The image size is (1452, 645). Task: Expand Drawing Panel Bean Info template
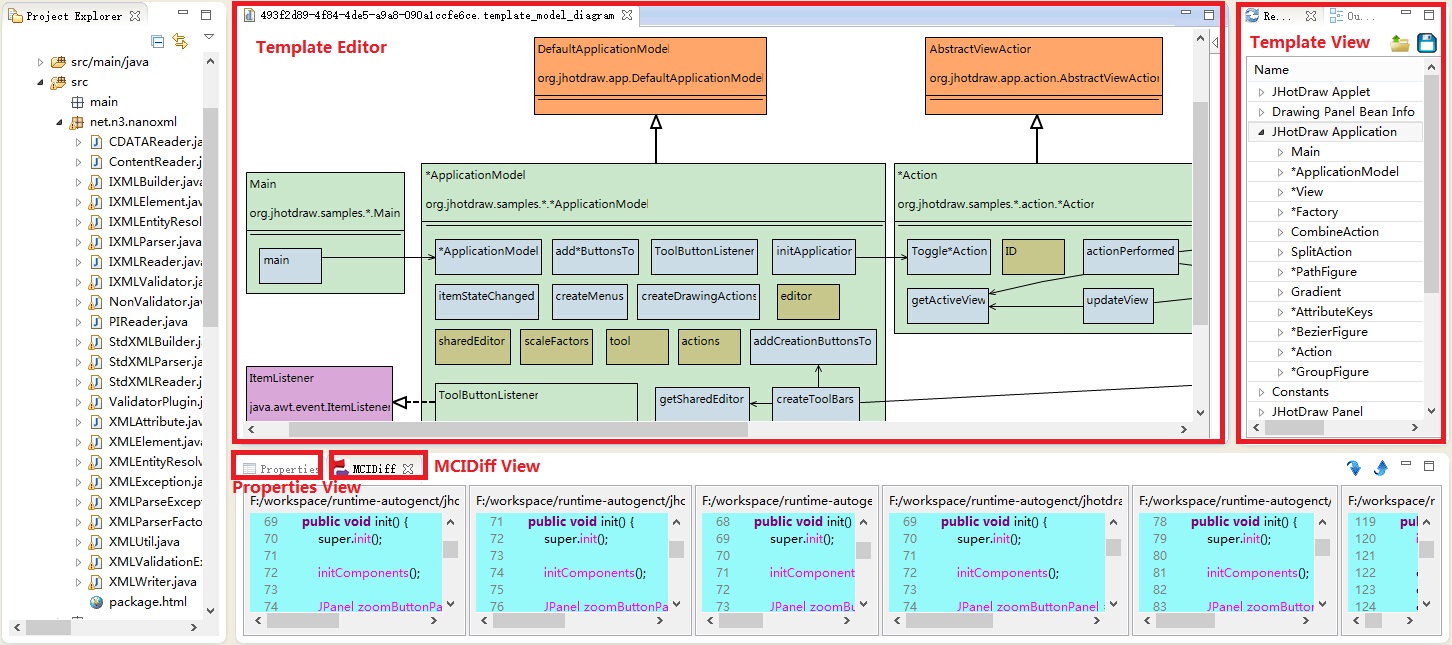pyautogui.click(x=1261, y=112)
